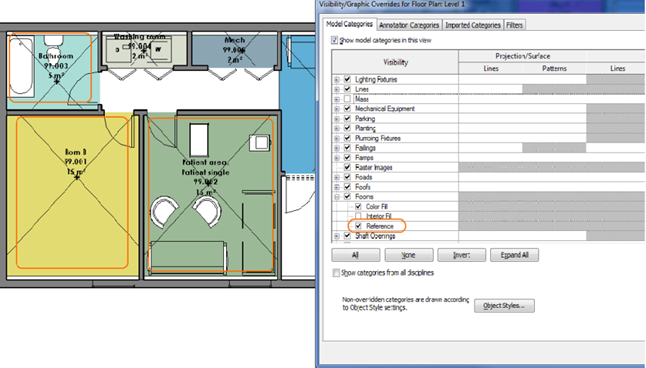The height and width of the screenshot is (368, 646).
Task: Expand the Shaft Openings category
Action: click(x=337, y=236)
